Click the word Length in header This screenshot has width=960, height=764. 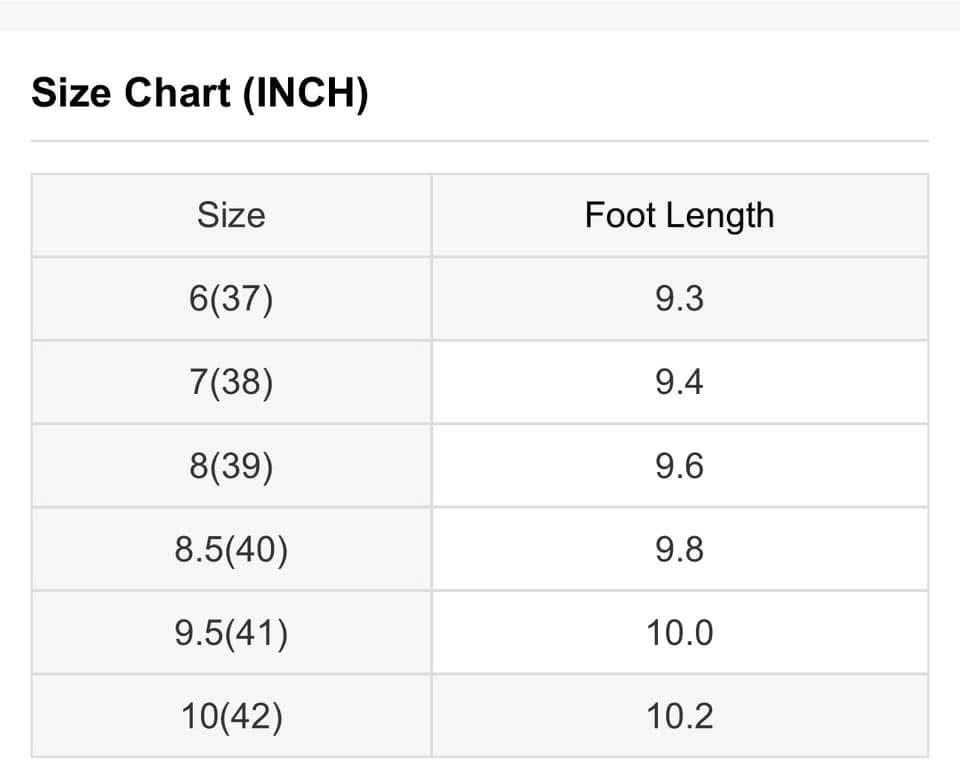tap(715, 216)
